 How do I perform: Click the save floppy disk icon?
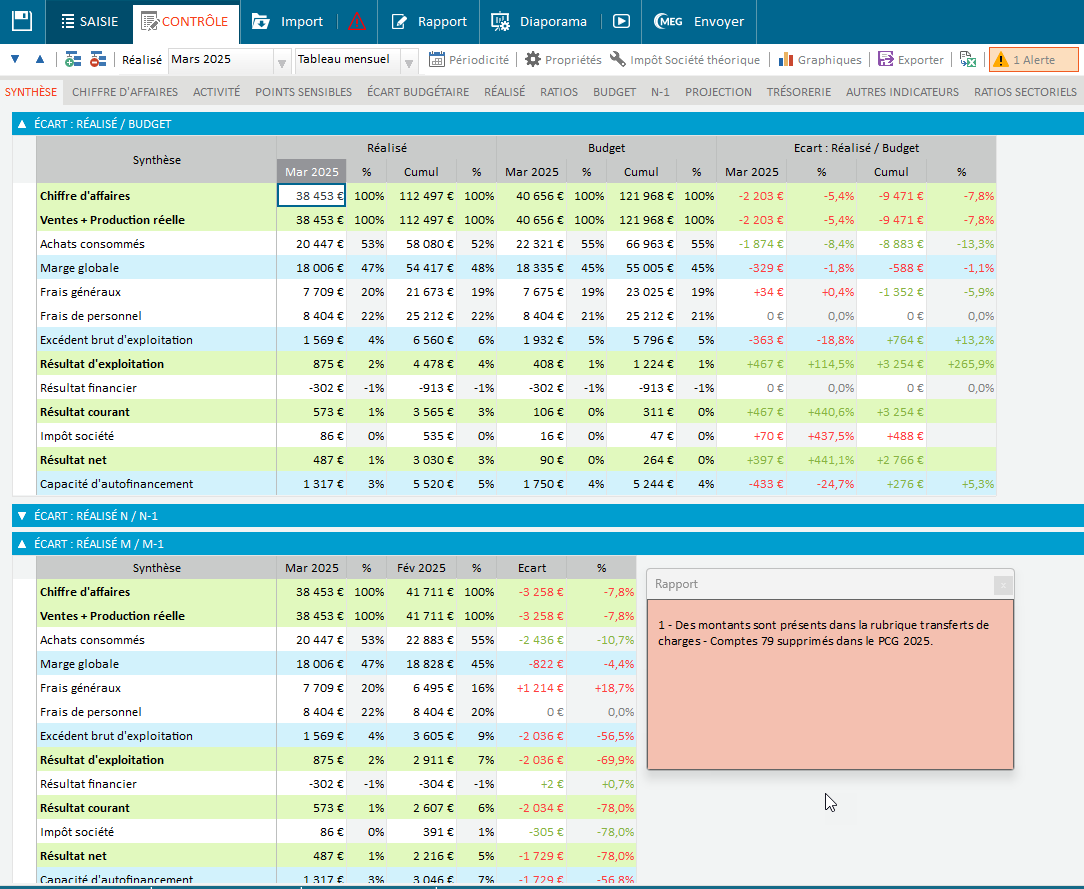(22, 21)
